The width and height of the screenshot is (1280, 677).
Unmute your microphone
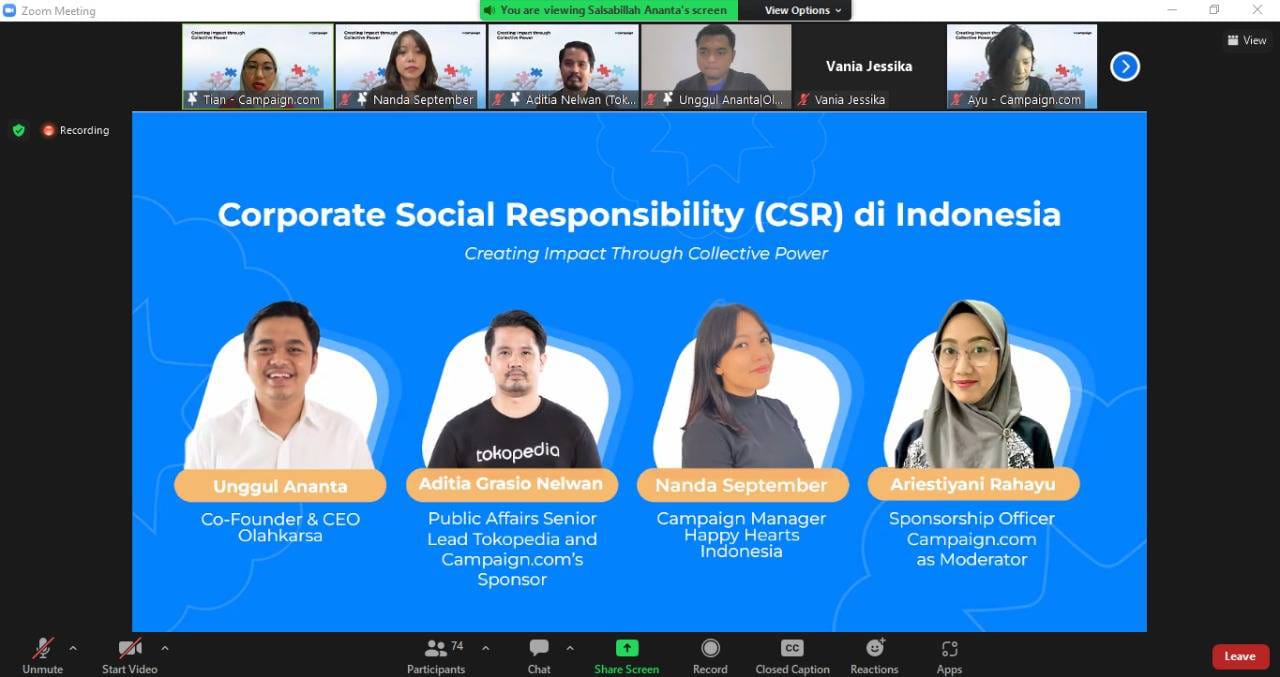click(x=42, y=655)
